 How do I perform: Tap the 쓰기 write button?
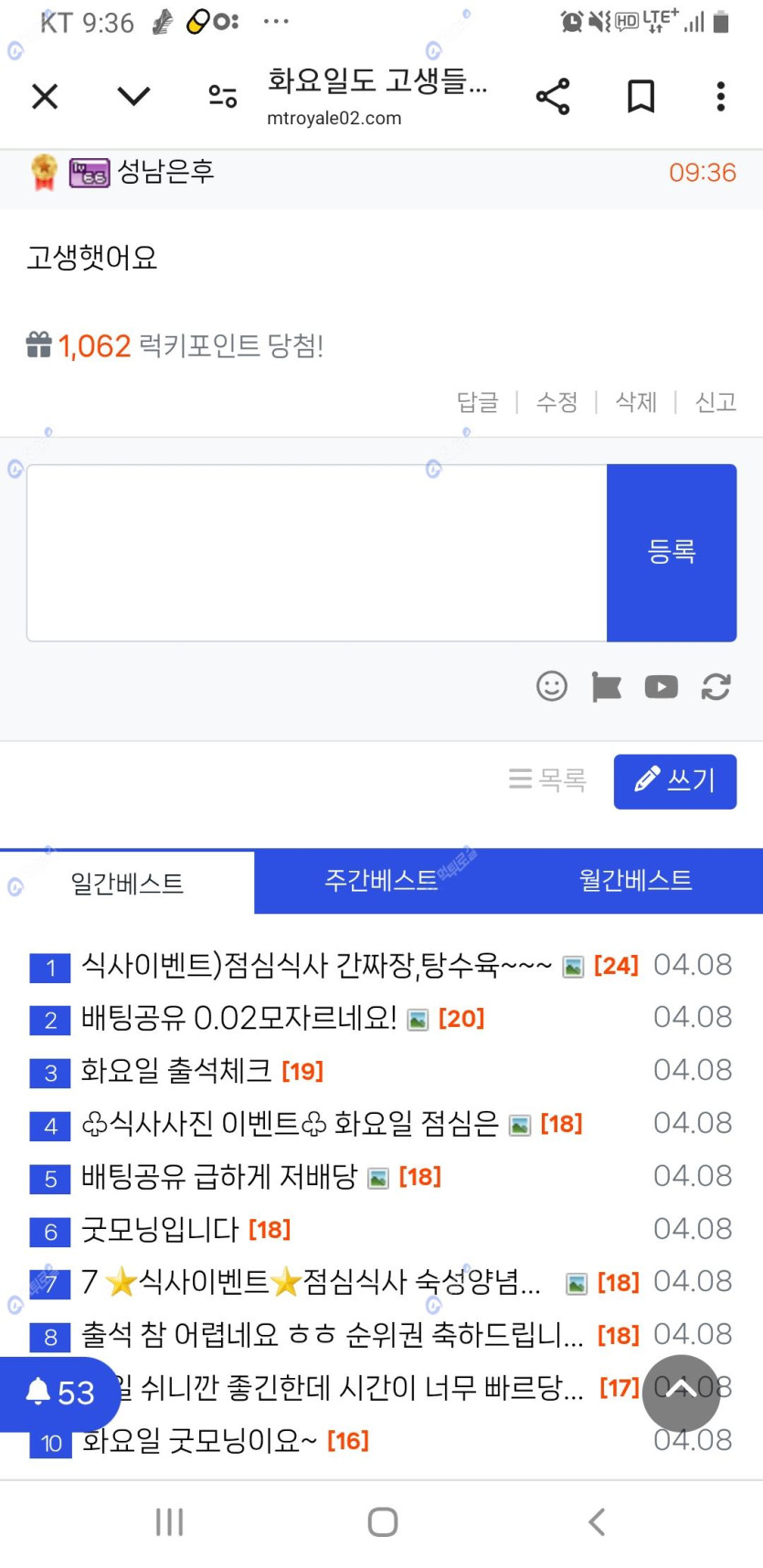pyautogui.click(x=674, y=781)
